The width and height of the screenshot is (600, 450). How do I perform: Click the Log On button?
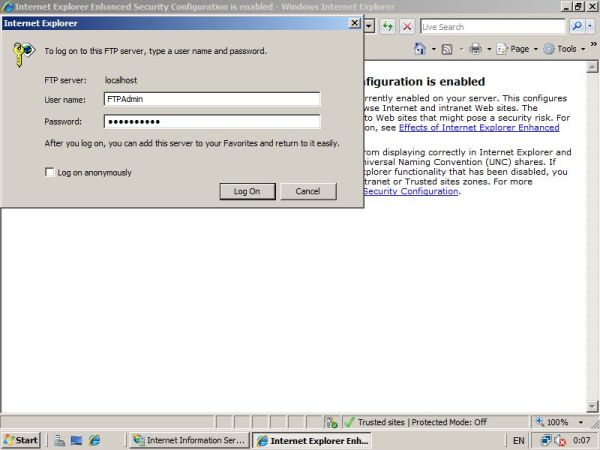[248, 191]
